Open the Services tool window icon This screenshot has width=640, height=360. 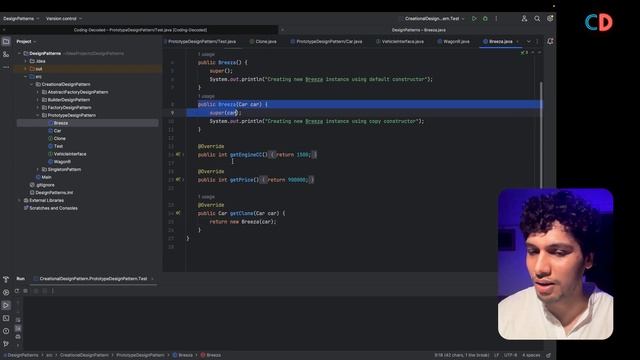(6, 292)
